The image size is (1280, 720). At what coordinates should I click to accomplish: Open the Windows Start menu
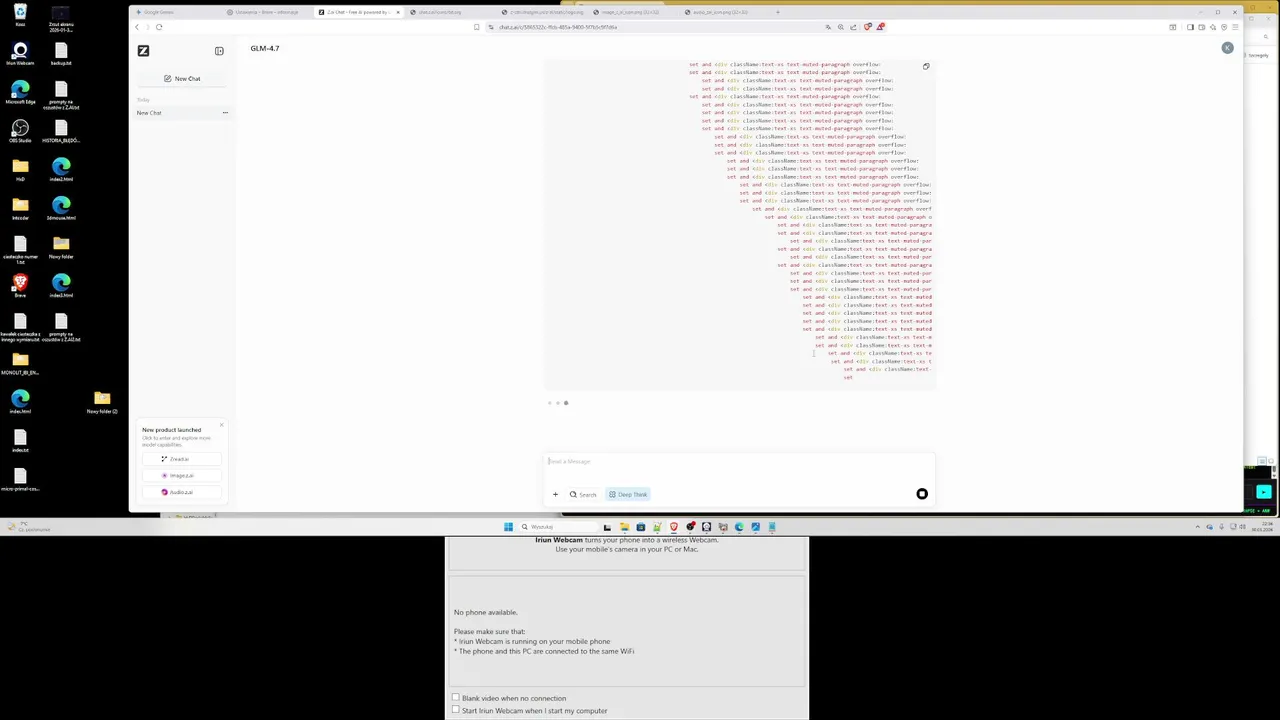[x=508, y=527]
